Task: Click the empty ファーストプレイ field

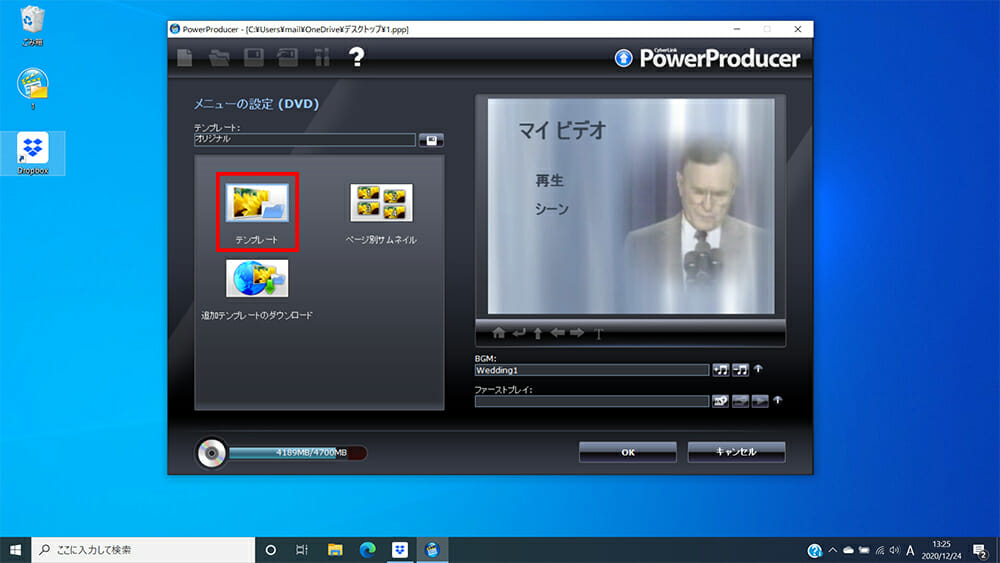Action: 592,401
